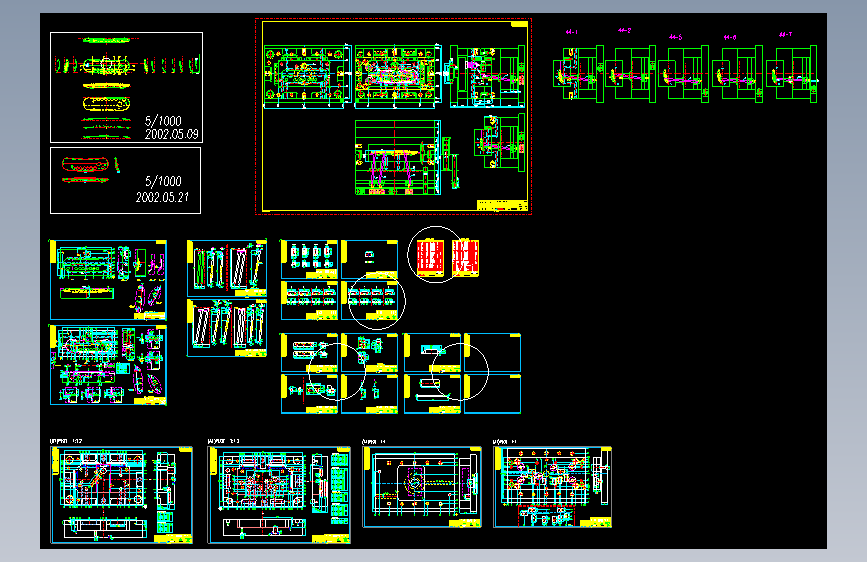Select the left plan view in the main assembly sheet
867x562 pixels.
tap(307, 76)
